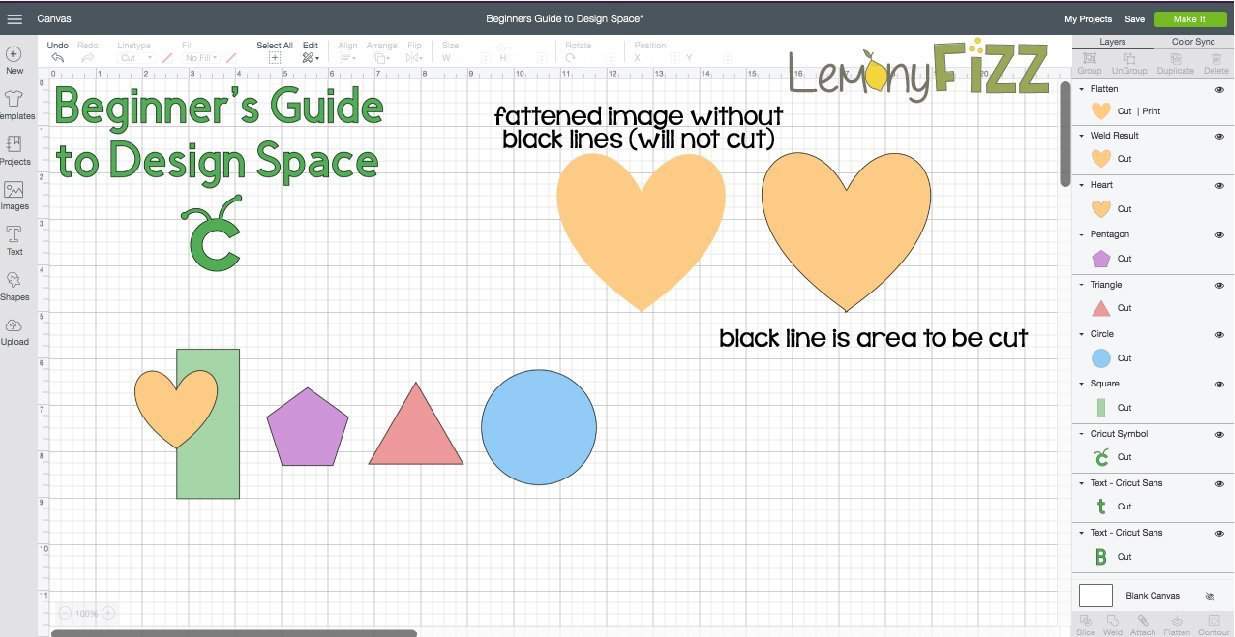Open the Images library
The image size is (1235, 637).
[x=14, y=196]
